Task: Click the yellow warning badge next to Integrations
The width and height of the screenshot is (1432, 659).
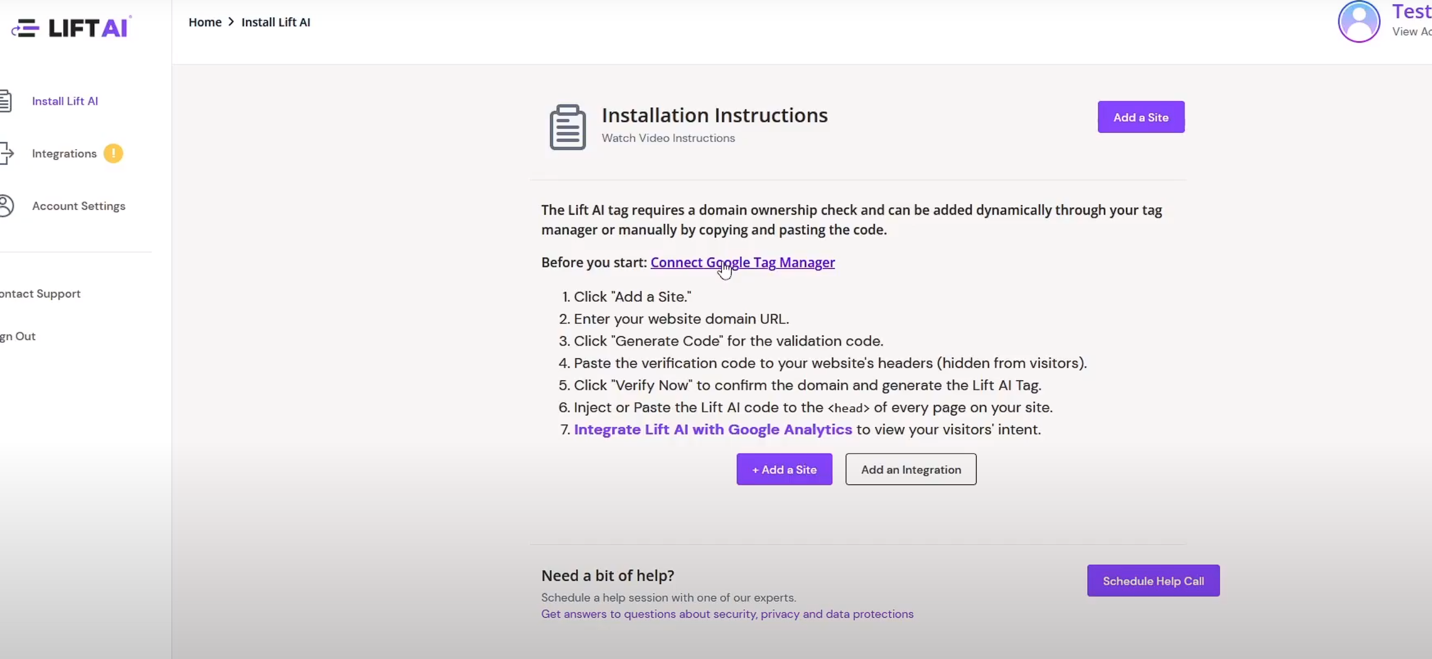Action: [x=113, y=153]
